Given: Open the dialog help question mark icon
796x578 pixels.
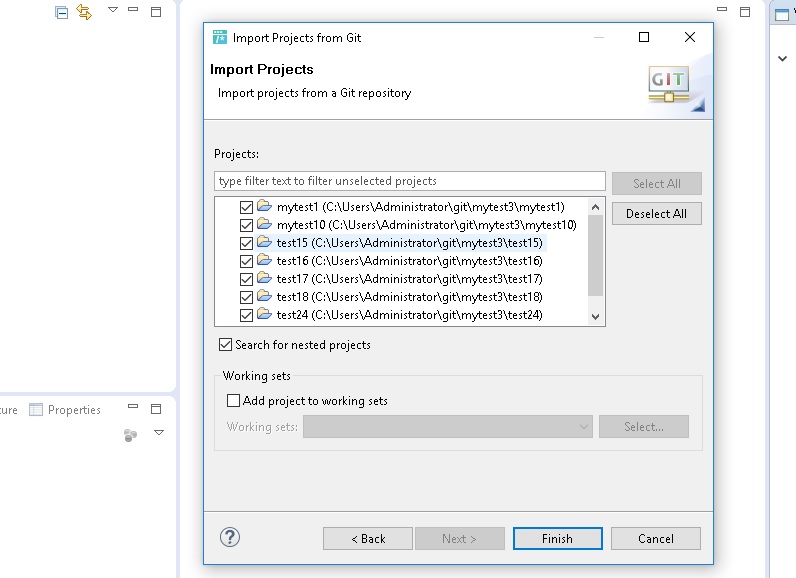Looking at the screenshot, I should click(x=230, y=537).
